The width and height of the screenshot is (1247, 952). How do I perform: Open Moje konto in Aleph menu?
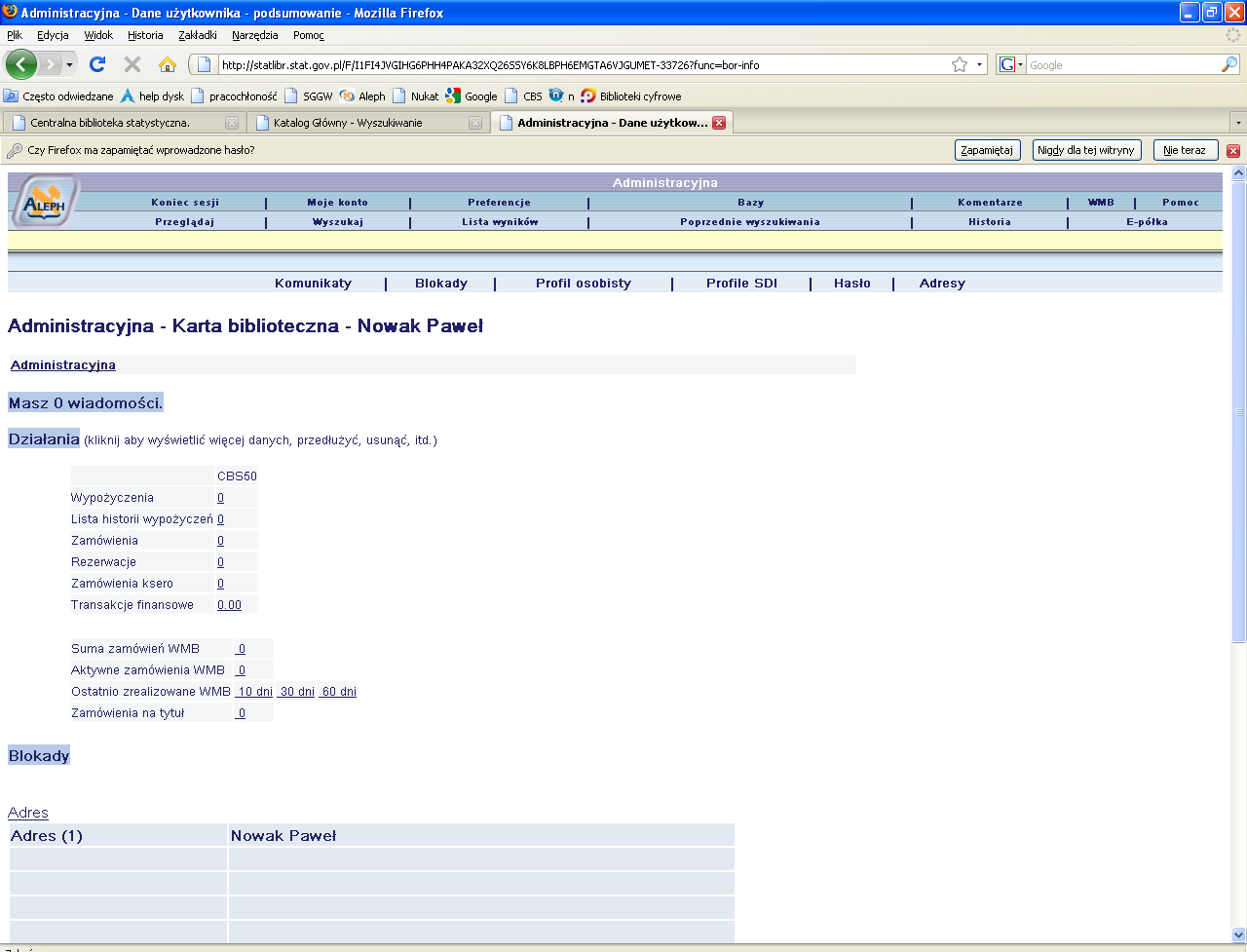338,203
